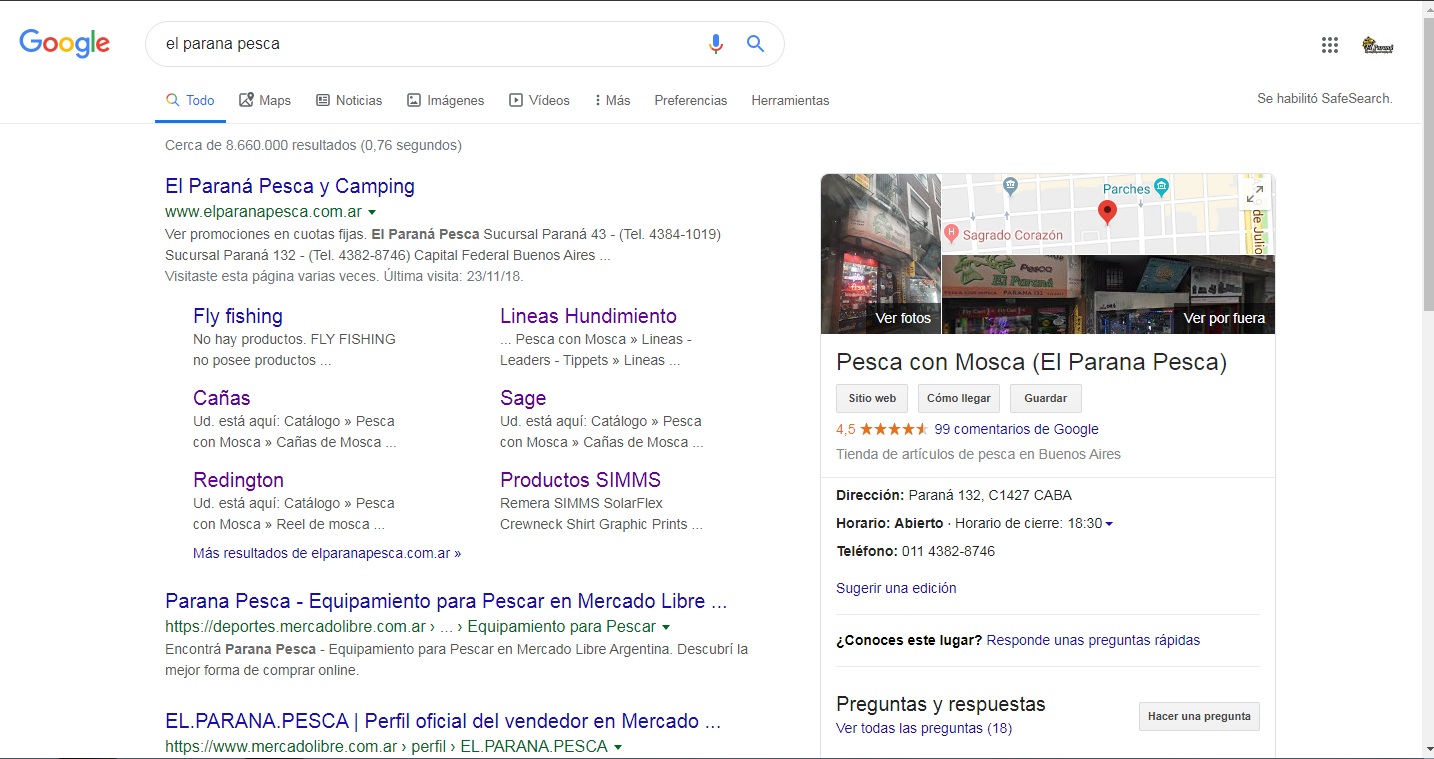Screen dimensions: 1434x759
Task: Open EL.PARANA.PESCA Perfil oficial result
Action: 443,721
